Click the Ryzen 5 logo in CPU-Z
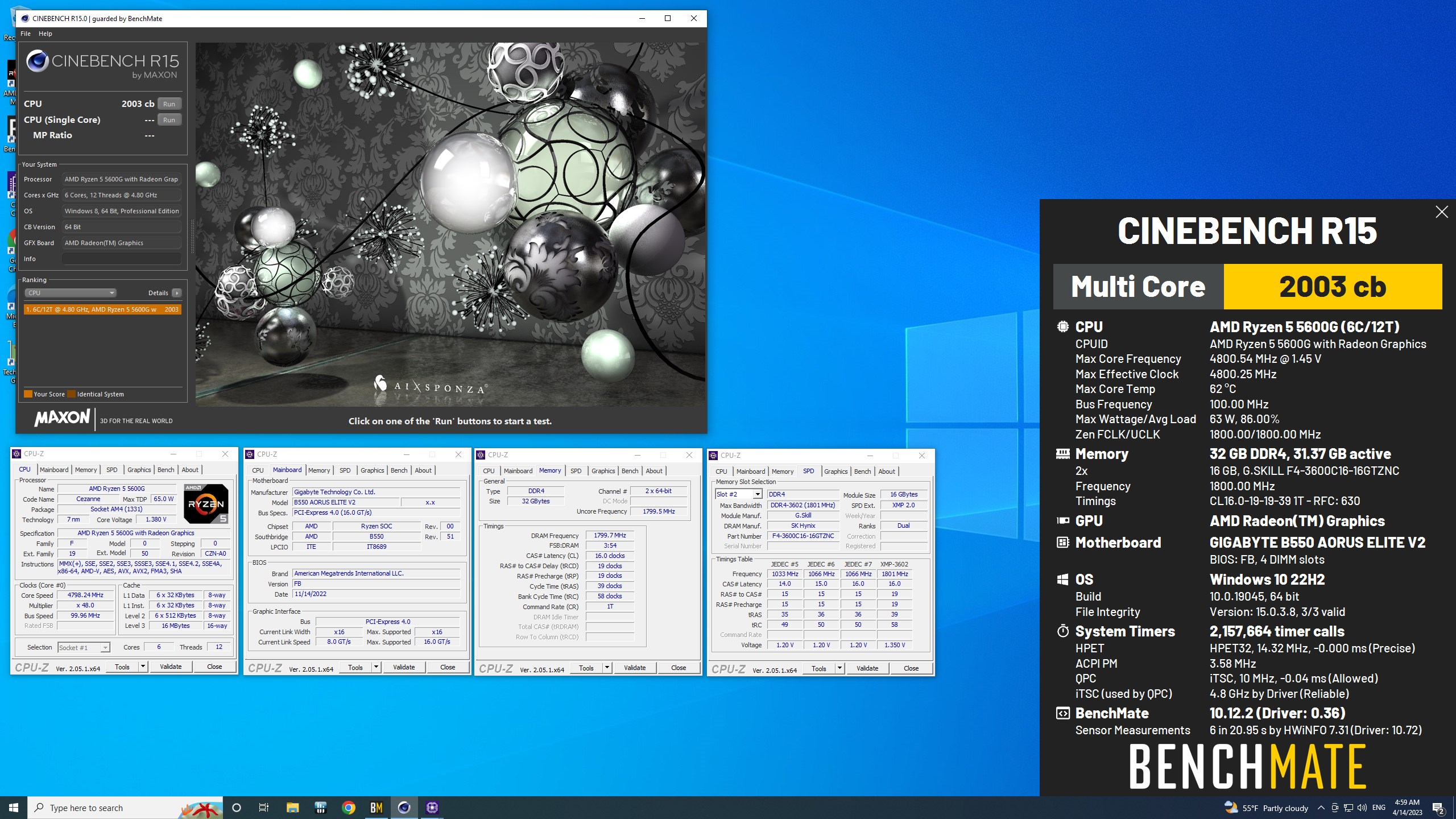 pyautogui.click(x=206, y=503)
